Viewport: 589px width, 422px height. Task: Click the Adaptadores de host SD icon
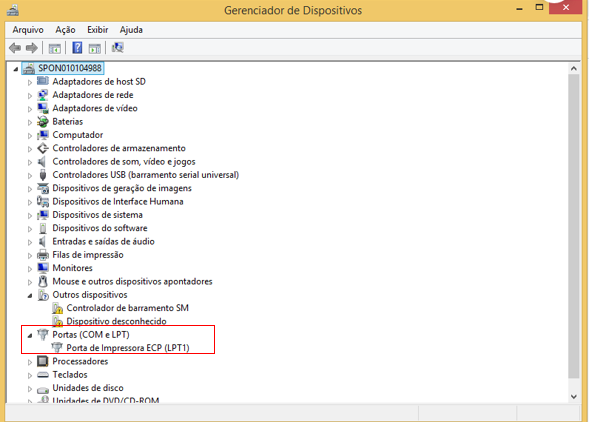pos(43,81)
